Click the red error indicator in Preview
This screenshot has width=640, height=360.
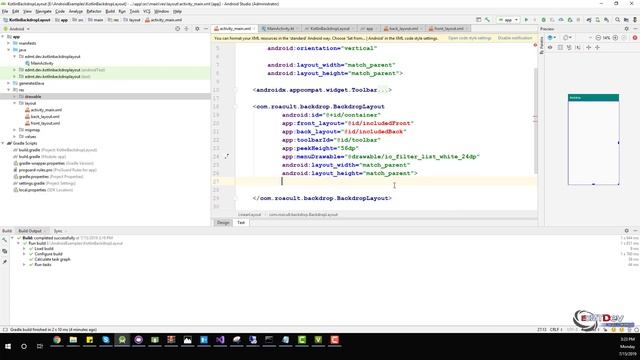(x=635, y=38)
